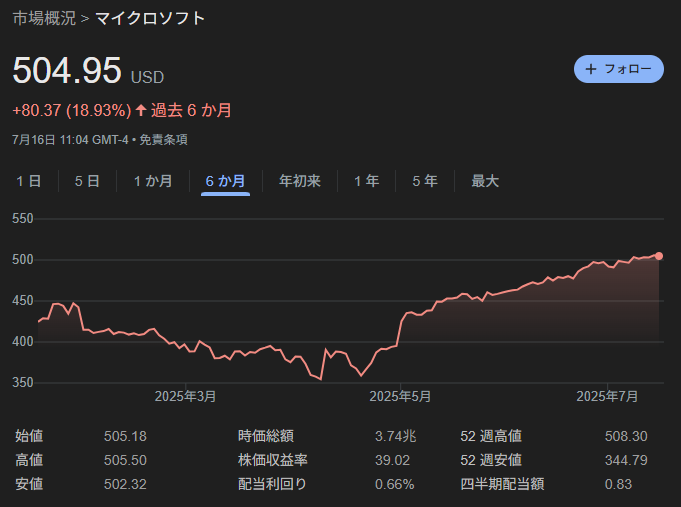The width and height of the screenshot is (681, 507).
Task: Click the 2025年3月 axis label
Action: [x=185, y=396]
